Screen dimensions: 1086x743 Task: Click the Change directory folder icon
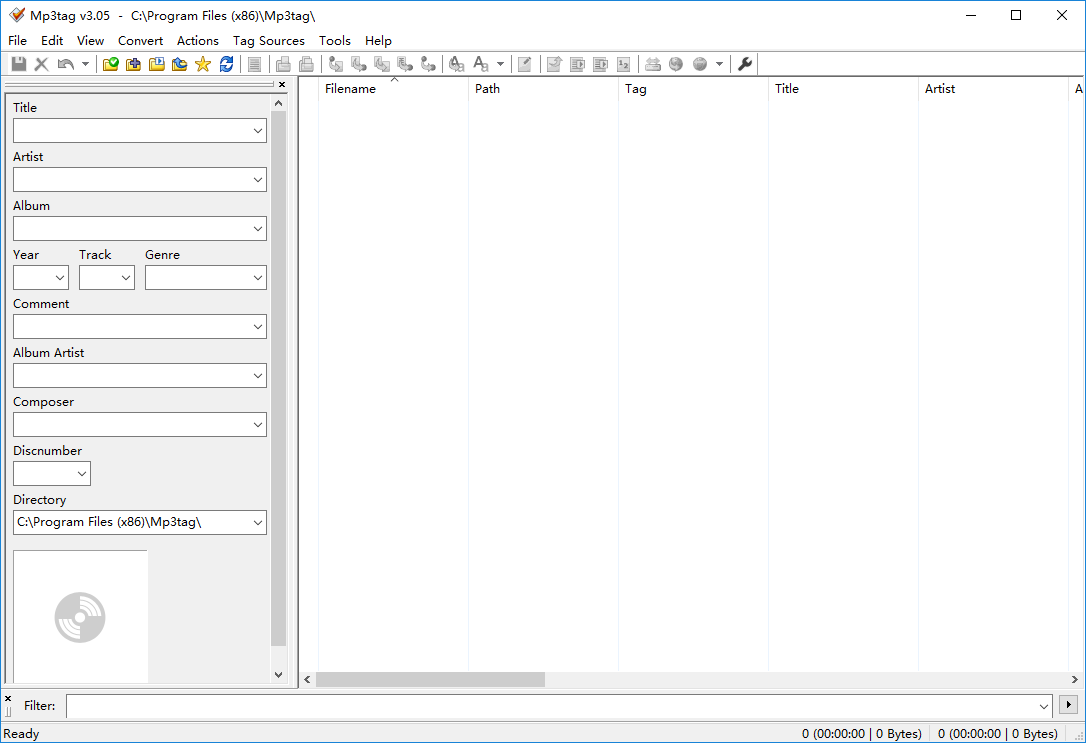(111, 64)
